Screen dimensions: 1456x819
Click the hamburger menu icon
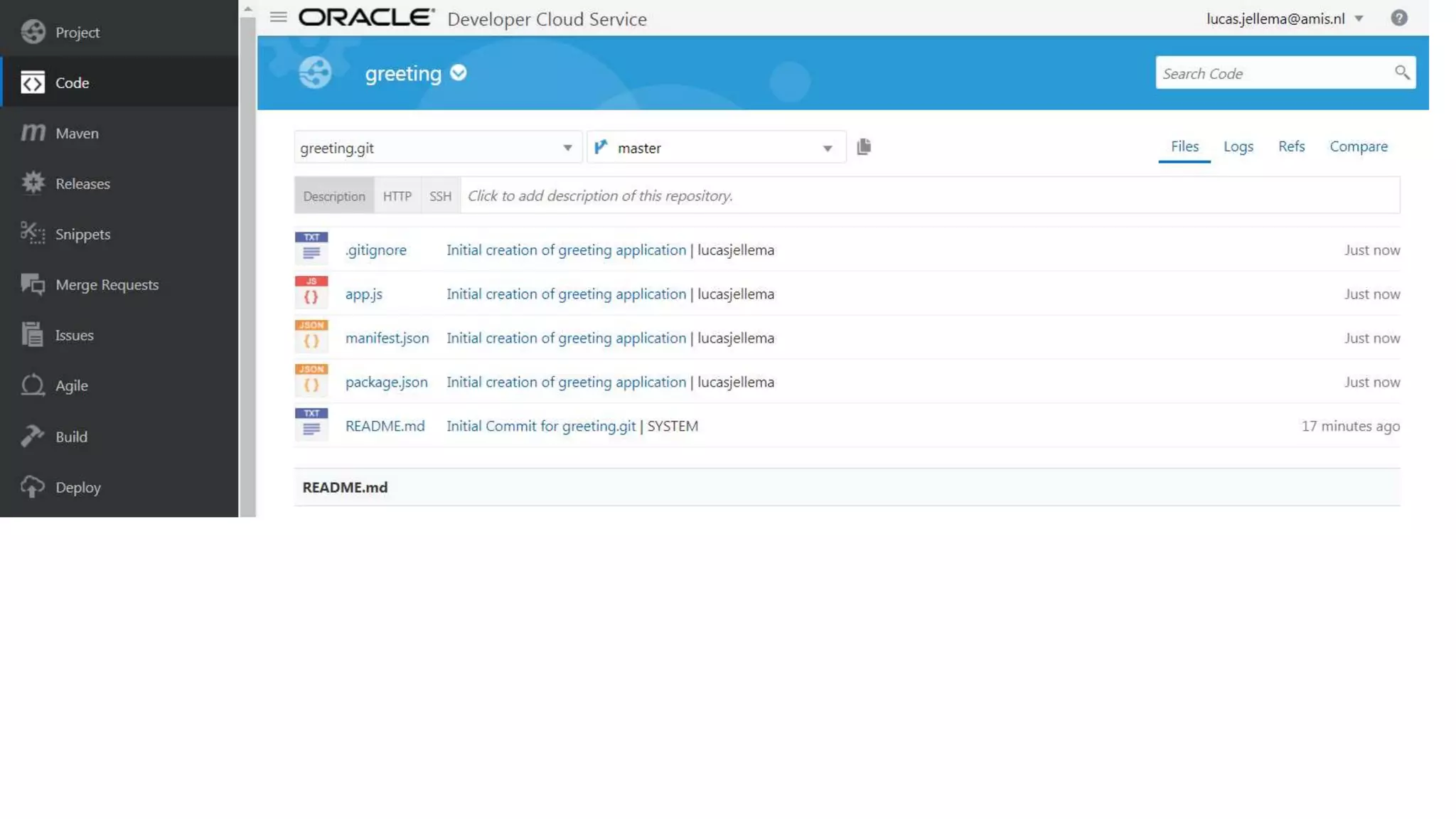tap(278, 17)
